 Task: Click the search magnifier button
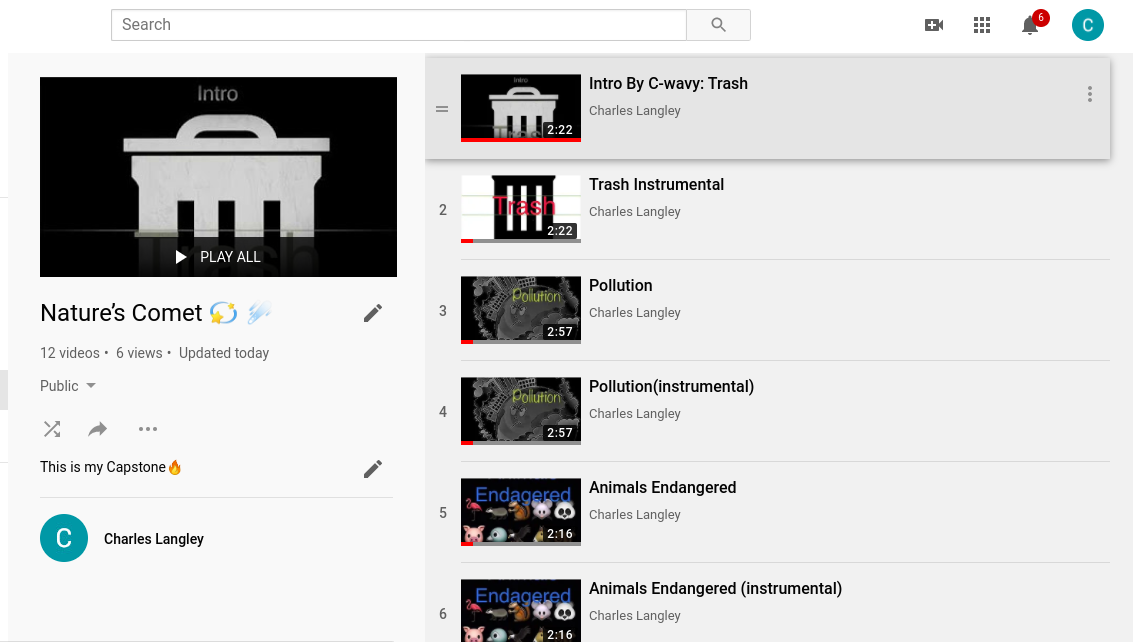(718, 25)
